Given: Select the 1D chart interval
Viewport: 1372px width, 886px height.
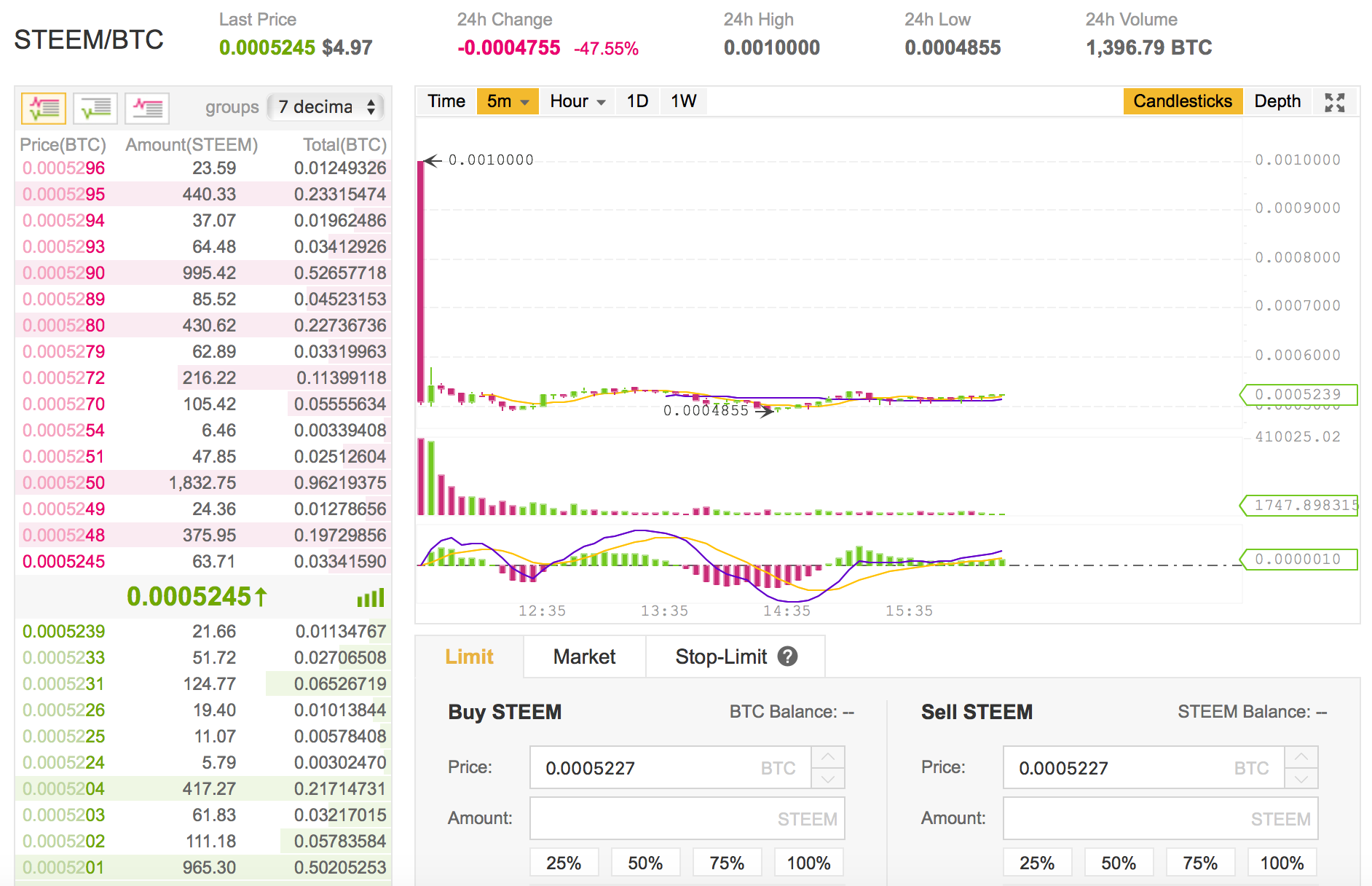Looking at the screenshot, I should click(638, 101).
